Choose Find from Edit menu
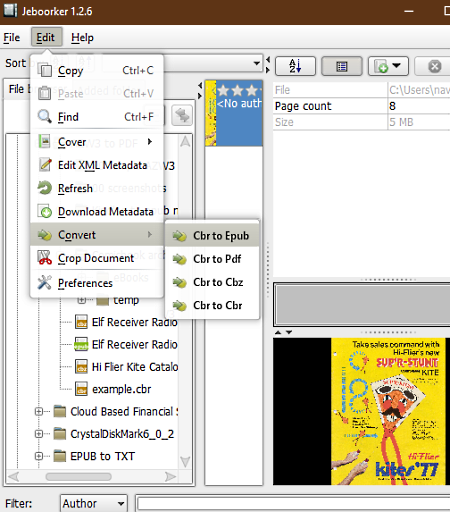 click(x=97, y=117)
